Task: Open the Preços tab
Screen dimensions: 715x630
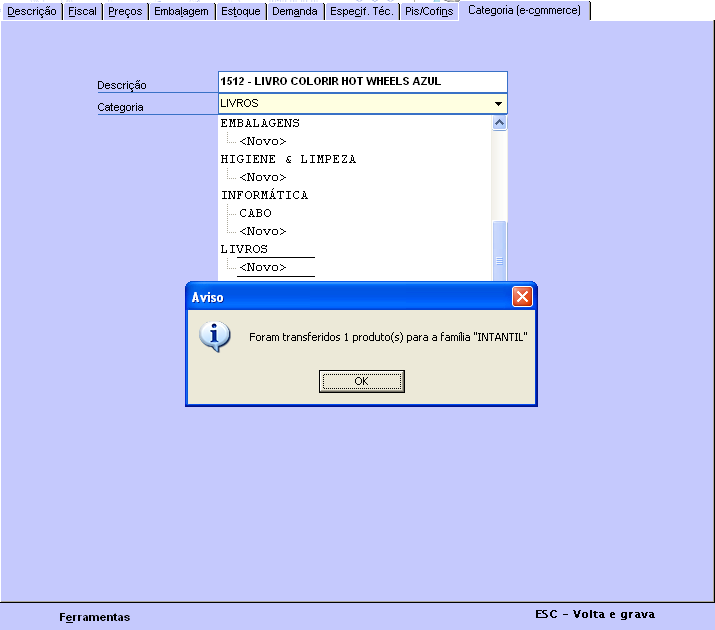Action: pos(125,11)
